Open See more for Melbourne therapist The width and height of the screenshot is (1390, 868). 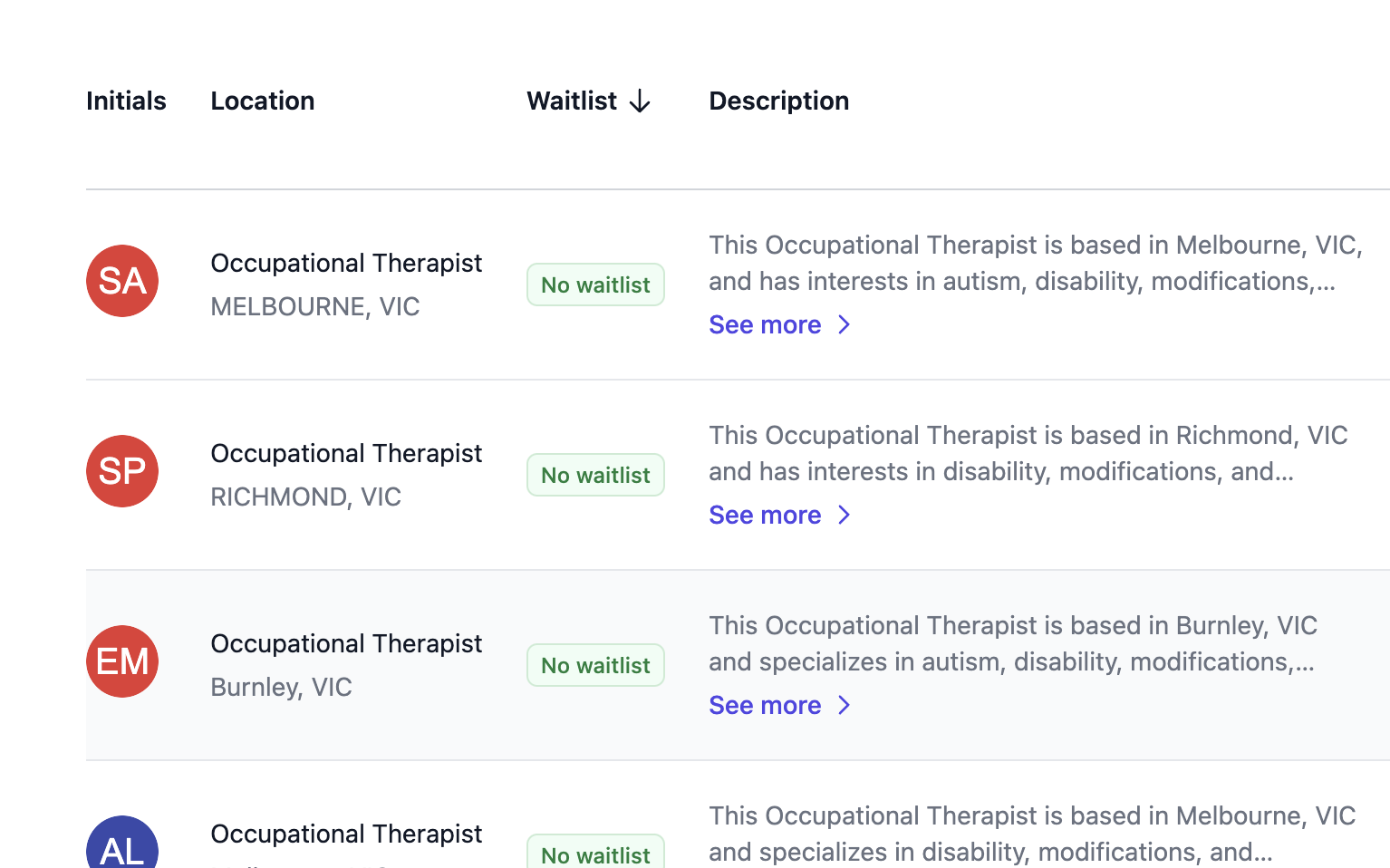click(x=765, y=324)
